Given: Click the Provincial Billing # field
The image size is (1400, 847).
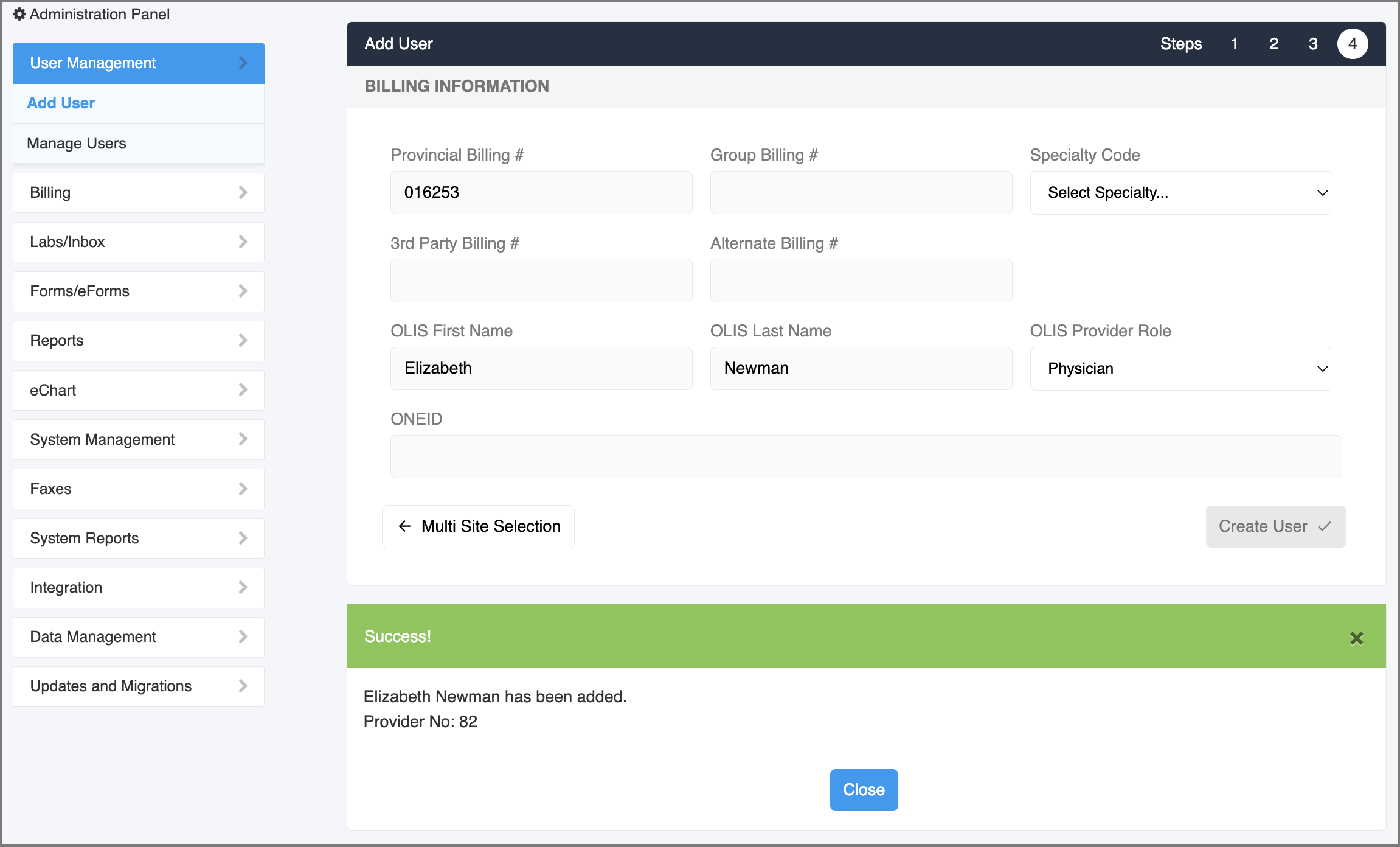Looking at the screenshot, I should (x=541, y=192).
